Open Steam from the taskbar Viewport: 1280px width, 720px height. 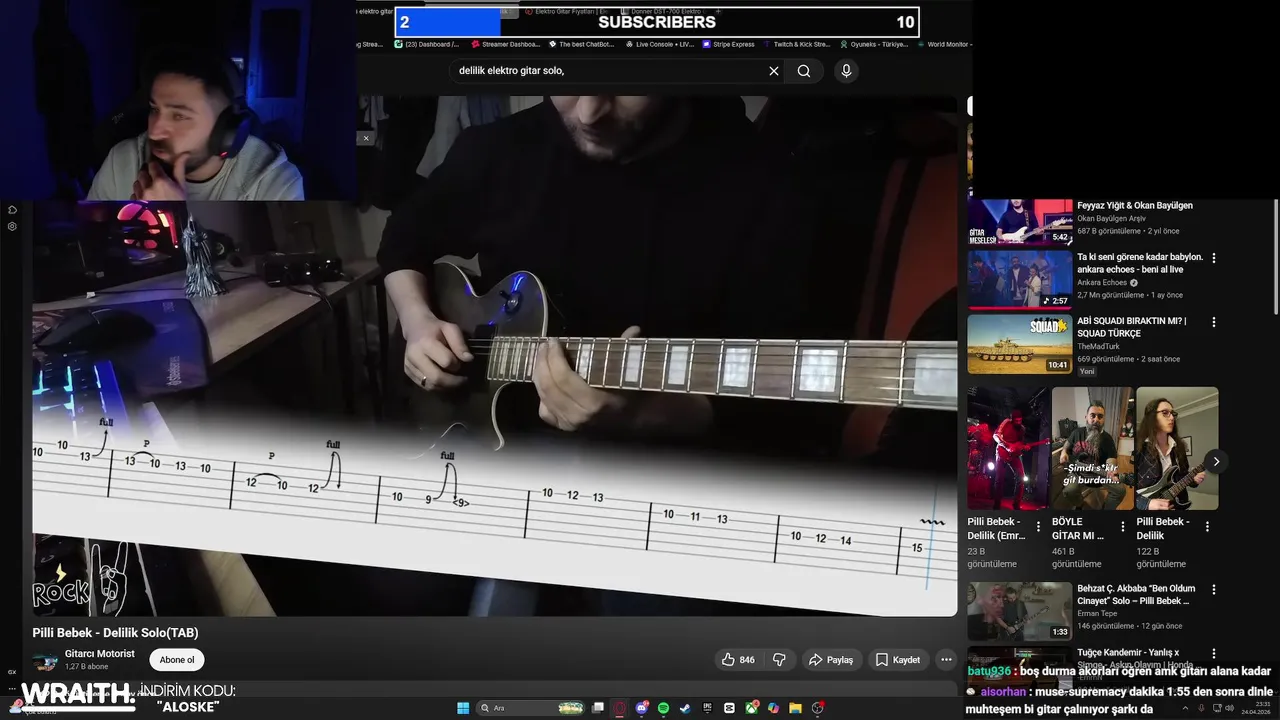685,708
